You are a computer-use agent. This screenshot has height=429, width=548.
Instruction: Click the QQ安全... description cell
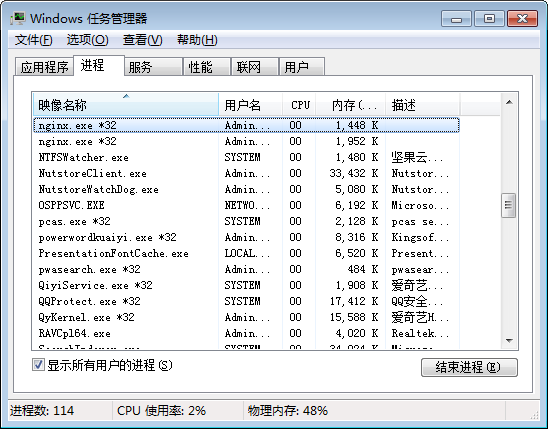click(418, 301)
